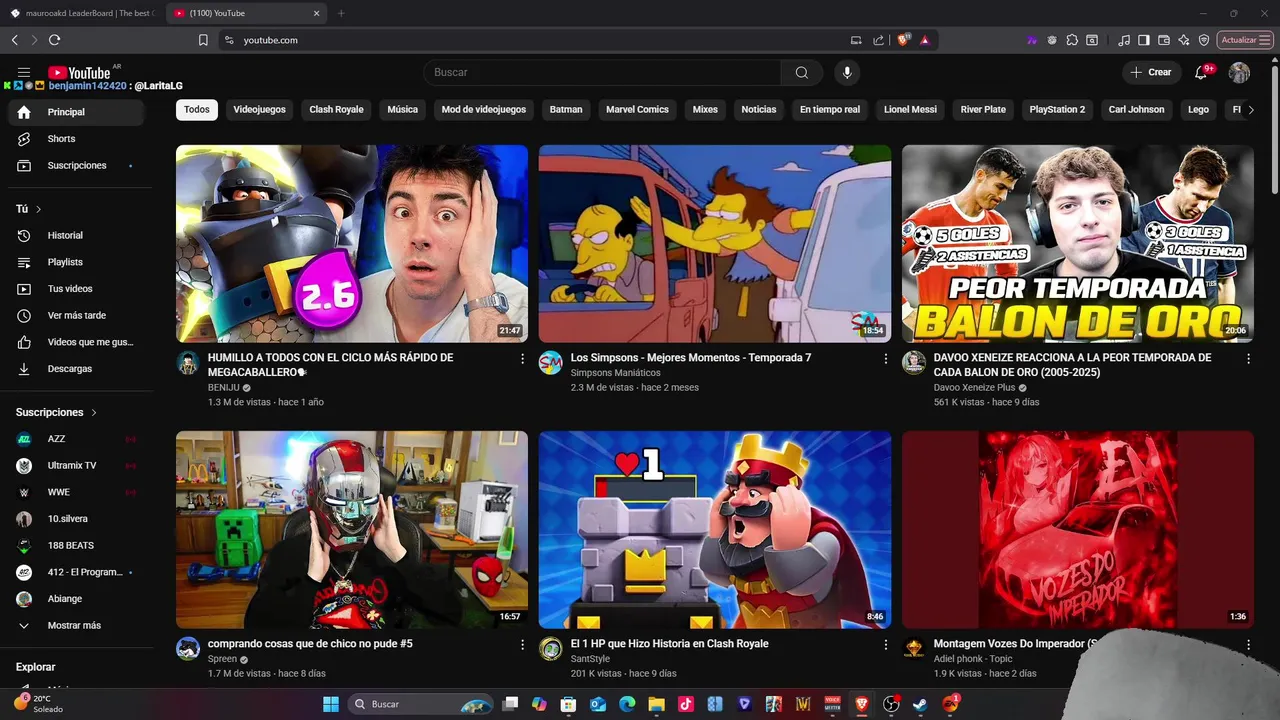Screen dimensions: 1280x720
Task: Open the 188 BEATS subscription
Action: (x=76, y=545)
